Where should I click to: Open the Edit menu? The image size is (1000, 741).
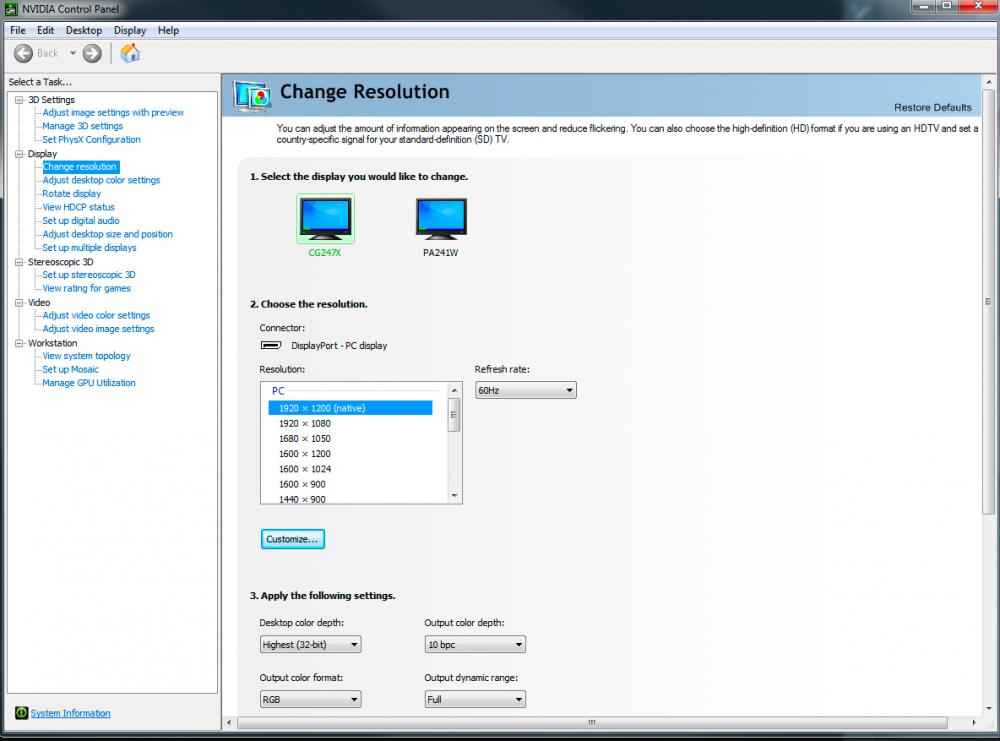(45, 31)
